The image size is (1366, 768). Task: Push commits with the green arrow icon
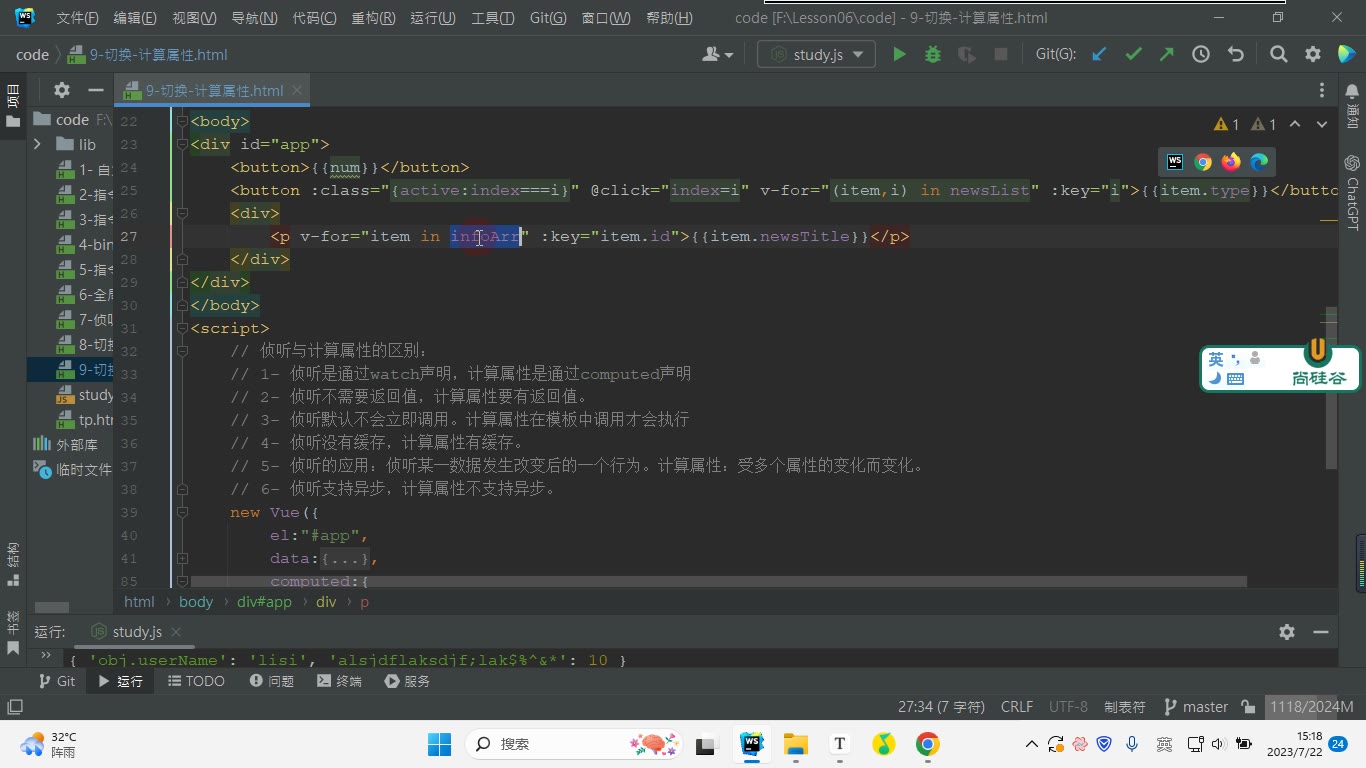coord(1166,55)
